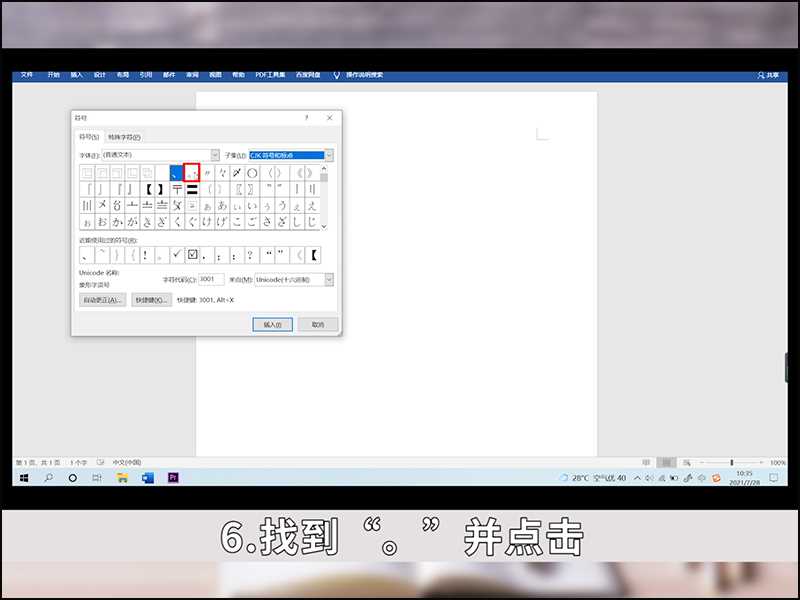
Task: Open taskbar Search
Action: [48, 480]
